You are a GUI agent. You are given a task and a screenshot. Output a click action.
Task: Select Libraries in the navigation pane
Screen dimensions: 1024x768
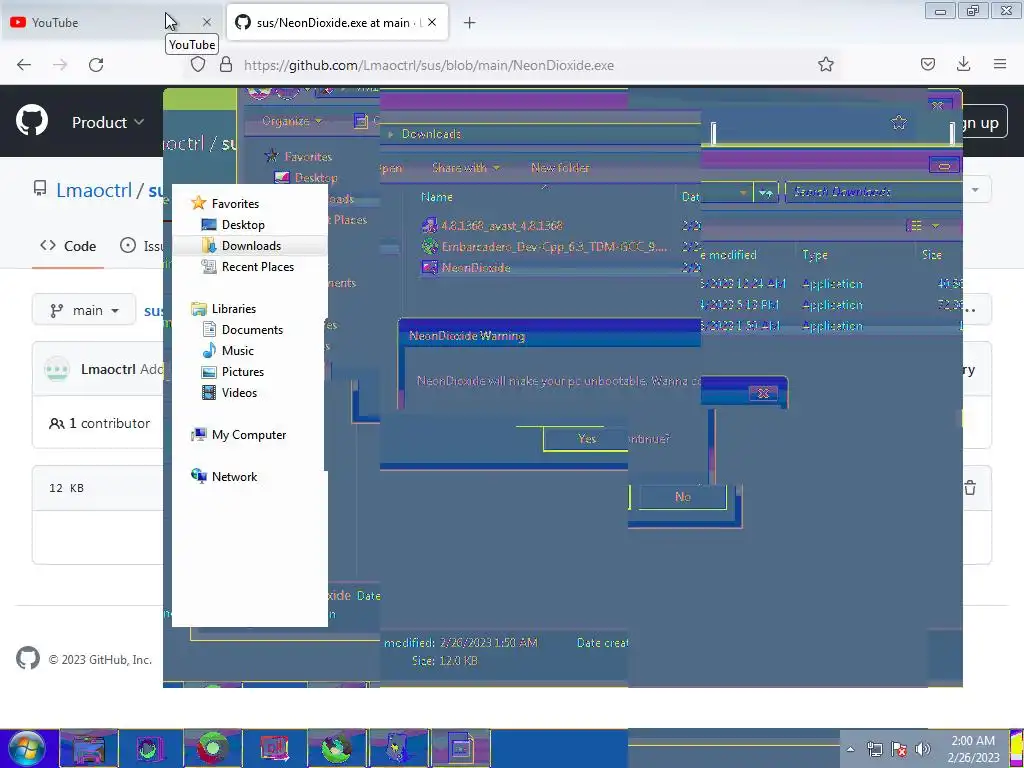point(223,309)
